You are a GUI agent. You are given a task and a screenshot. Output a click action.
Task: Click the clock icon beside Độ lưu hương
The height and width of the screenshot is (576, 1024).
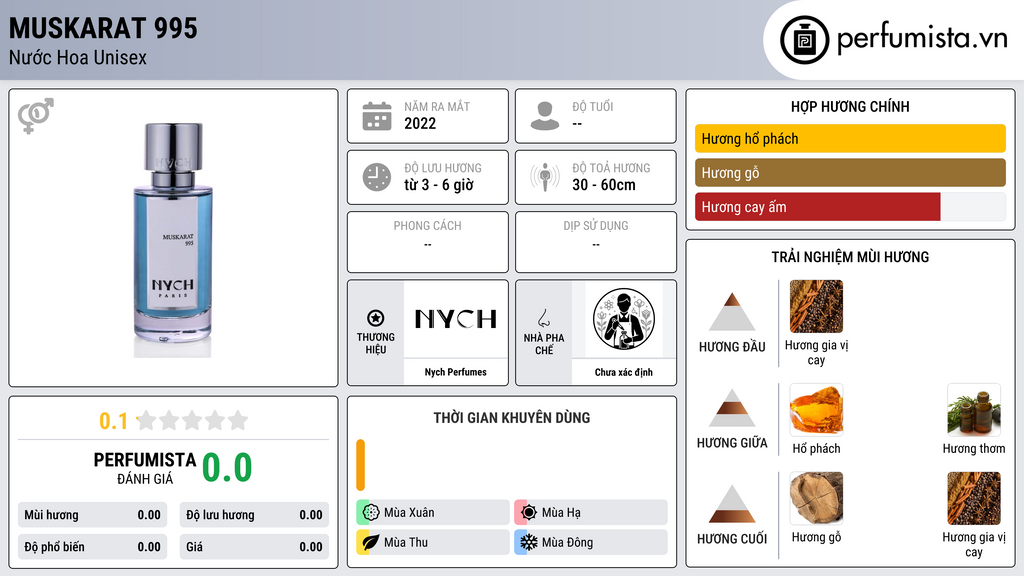pos(377,177)
